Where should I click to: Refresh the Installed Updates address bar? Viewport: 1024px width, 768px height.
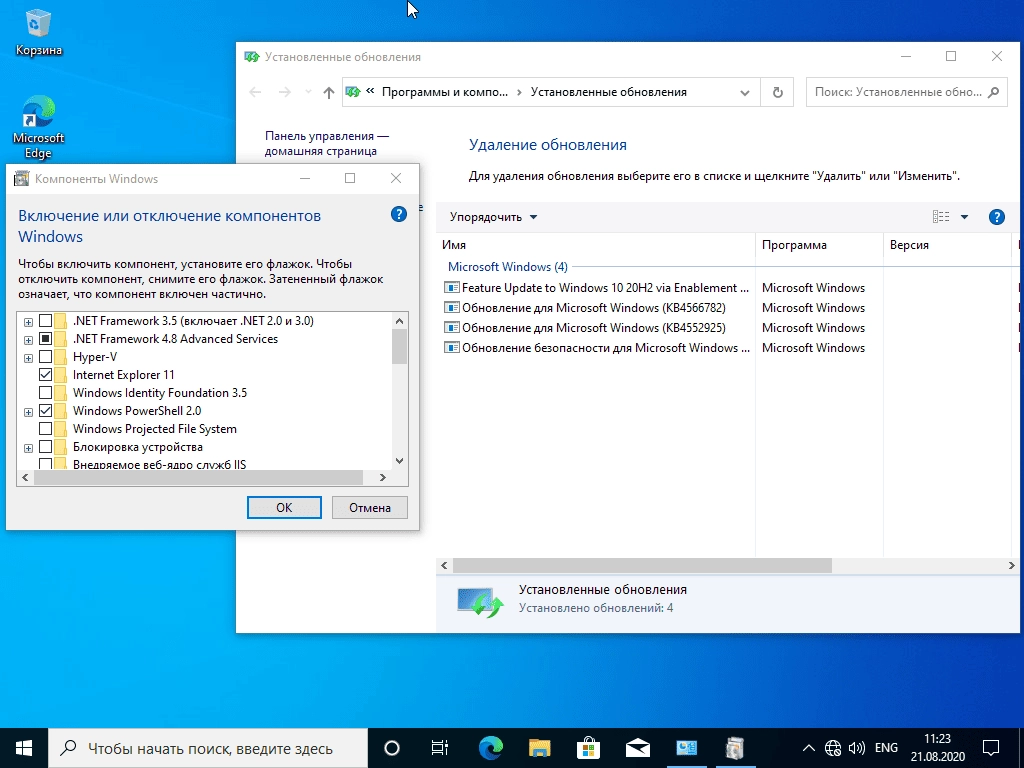tap(777, 92)
